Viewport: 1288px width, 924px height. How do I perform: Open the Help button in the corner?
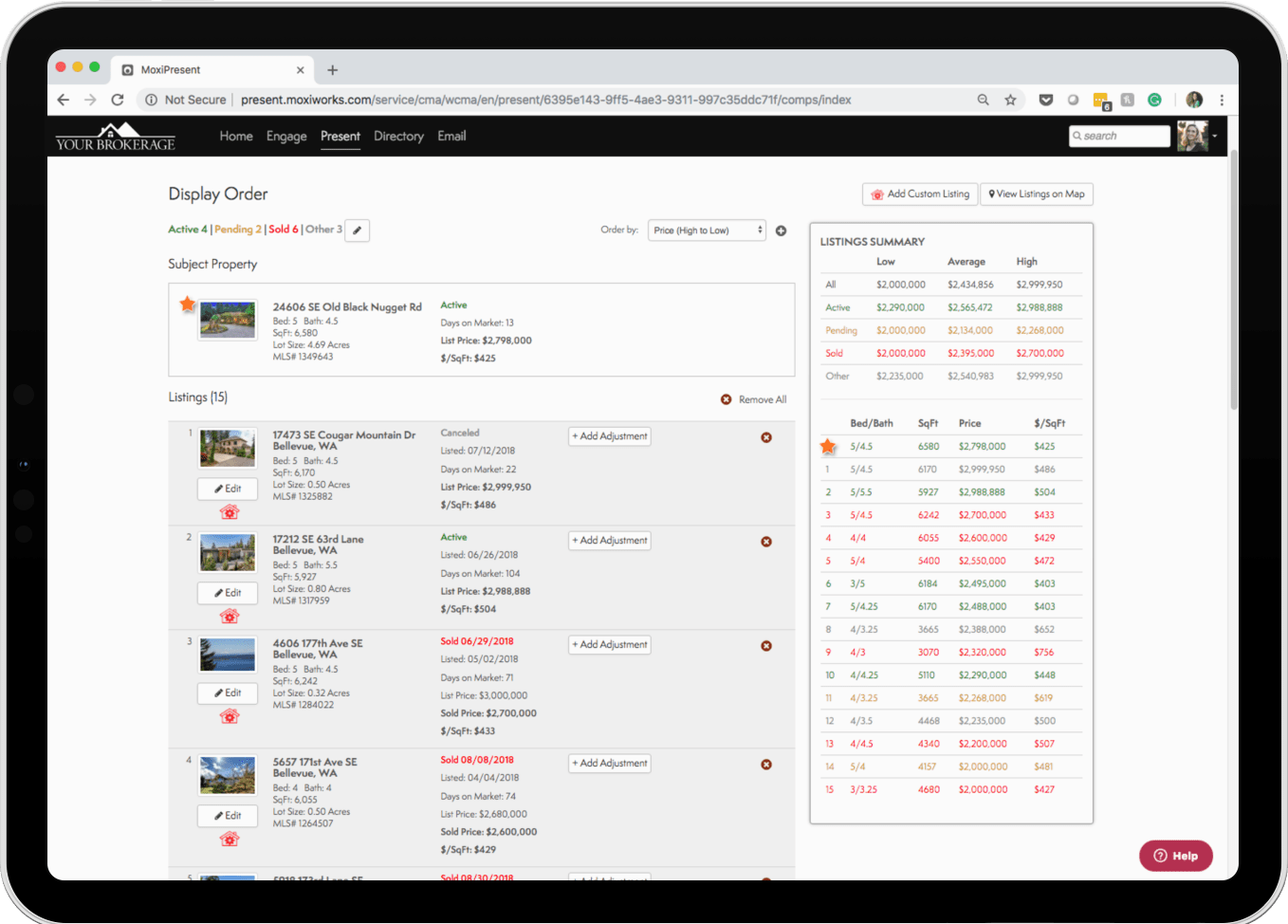[x=1175, y=855]
